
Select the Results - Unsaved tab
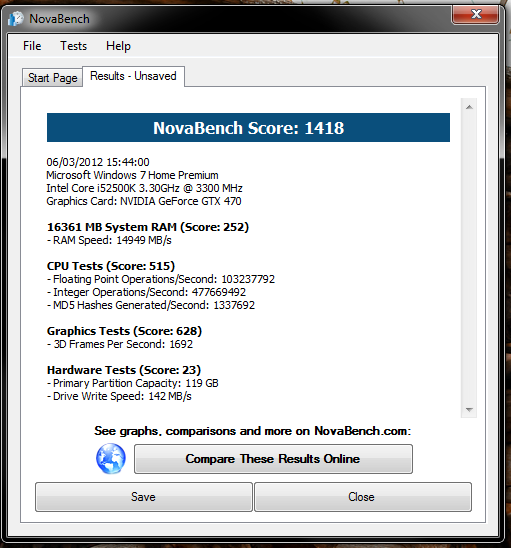pos(133,76)
